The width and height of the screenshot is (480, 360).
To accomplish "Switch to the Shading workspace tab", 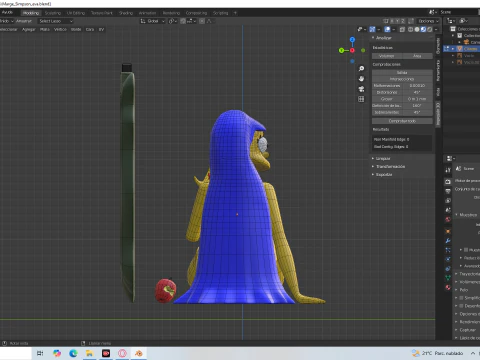I will (x=126, y=13).
